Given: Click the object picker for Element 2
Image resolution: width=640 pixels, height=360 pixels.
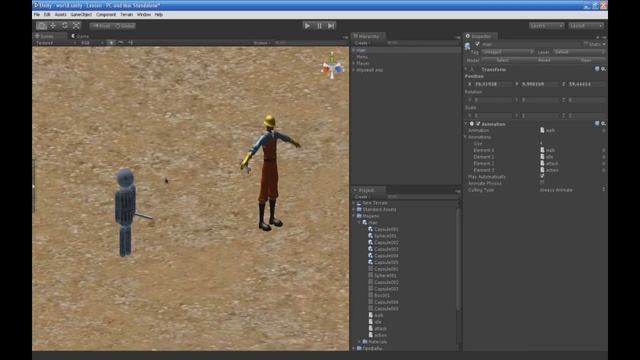Looking at the screenshot, I should click(604, 163).
